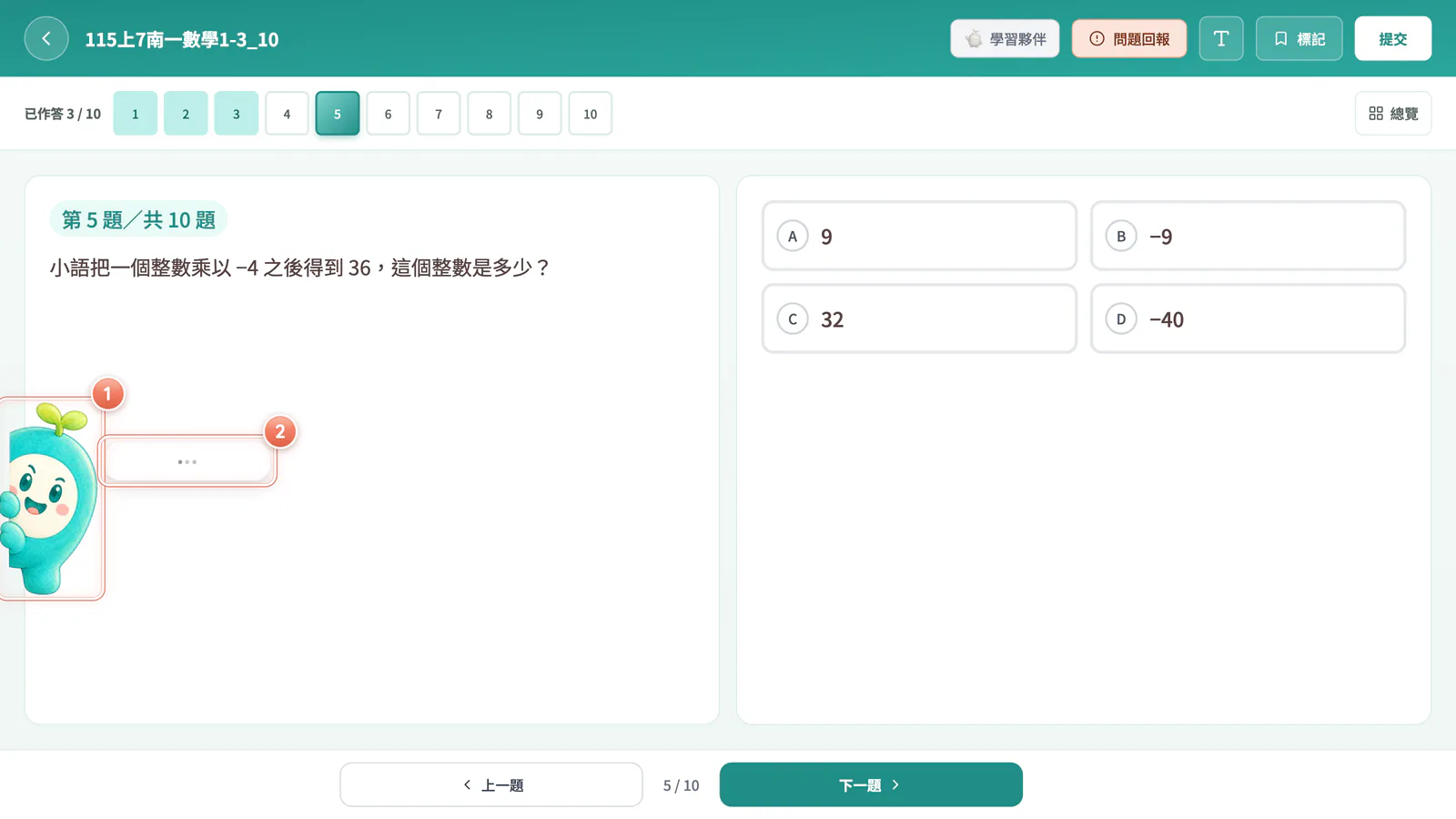The image size is (1456, 819).
Task: Jump to question 10
Action: click(x=591, y=114)
